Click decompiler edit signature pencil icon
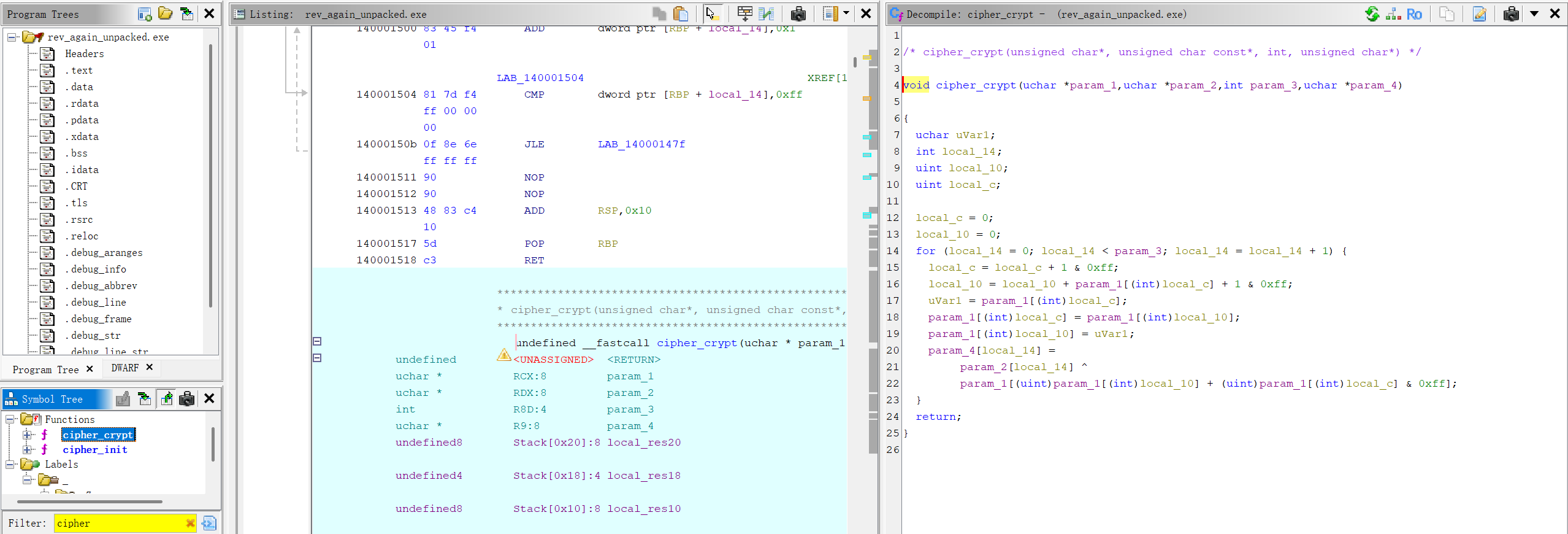The image size is (1568, 534). (1479, 14)
